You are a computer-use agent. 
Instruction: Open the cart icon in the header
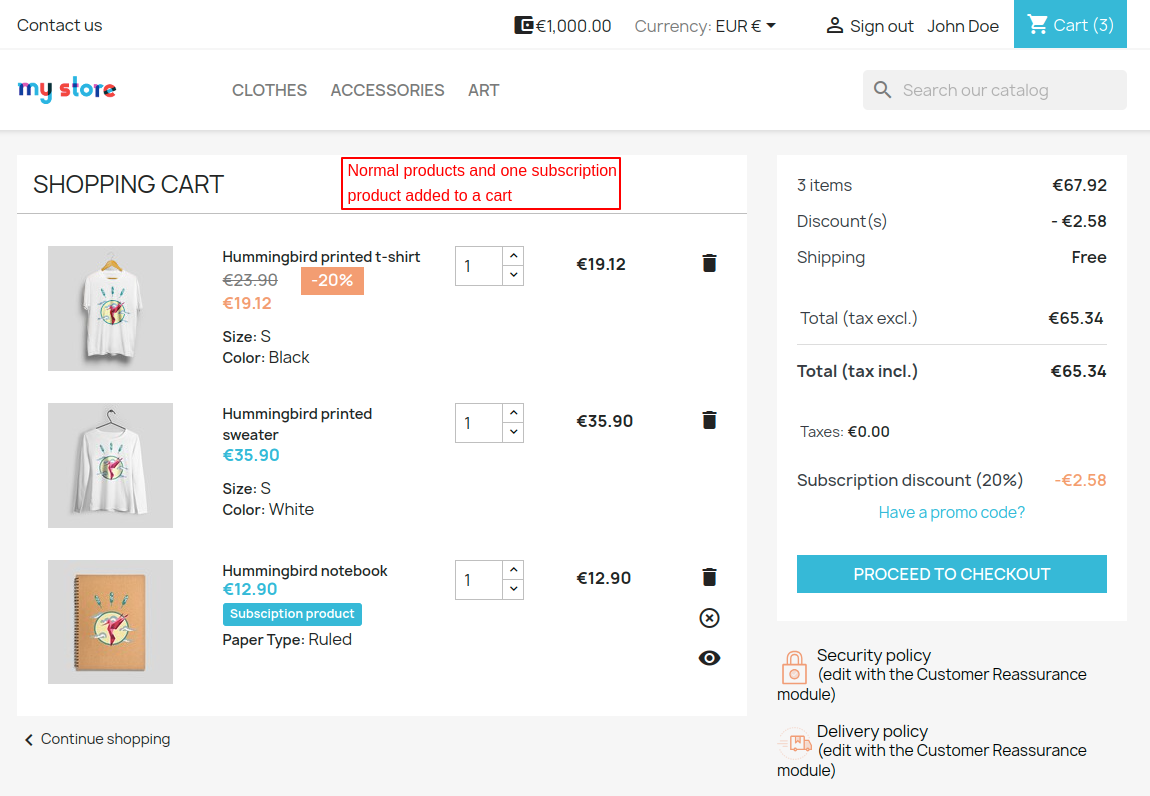tap(1038, 25)
